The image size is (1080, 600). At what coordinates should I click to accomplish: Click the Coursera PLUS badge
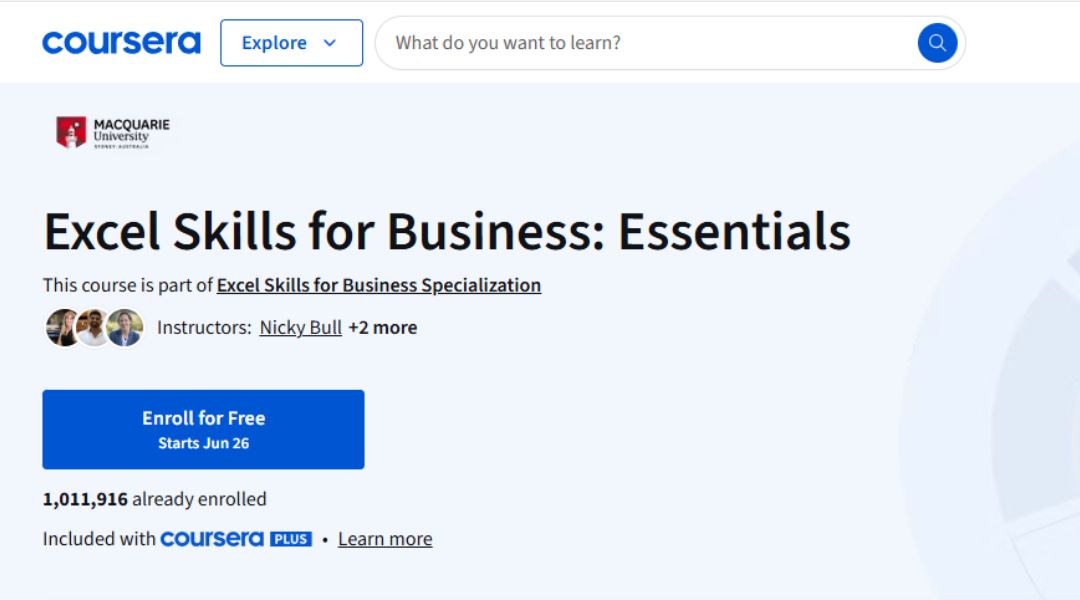(x=291, y=539)
